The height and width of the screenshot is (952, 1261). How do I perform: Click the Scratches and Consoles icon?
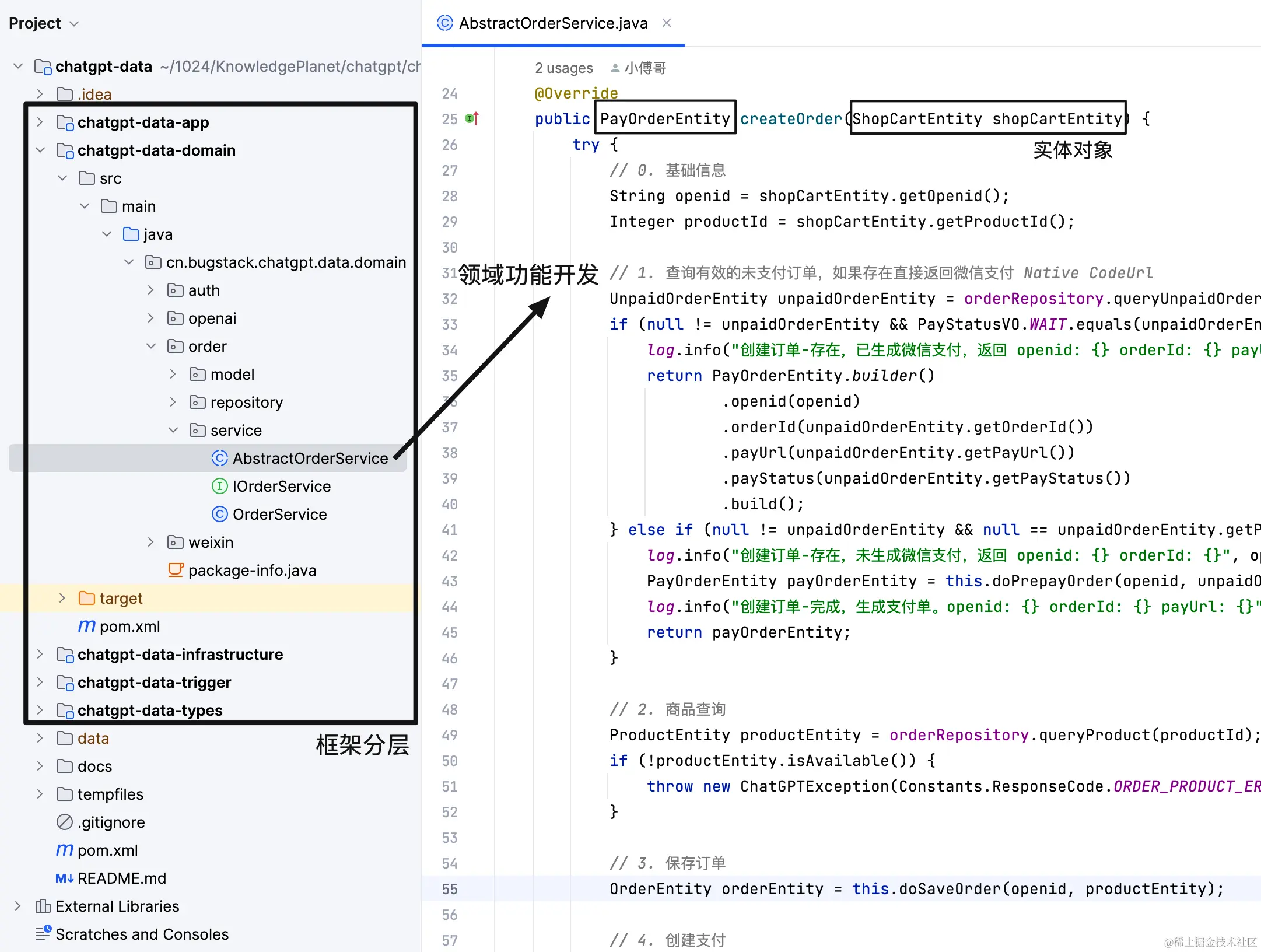click(x=43, y=933)
